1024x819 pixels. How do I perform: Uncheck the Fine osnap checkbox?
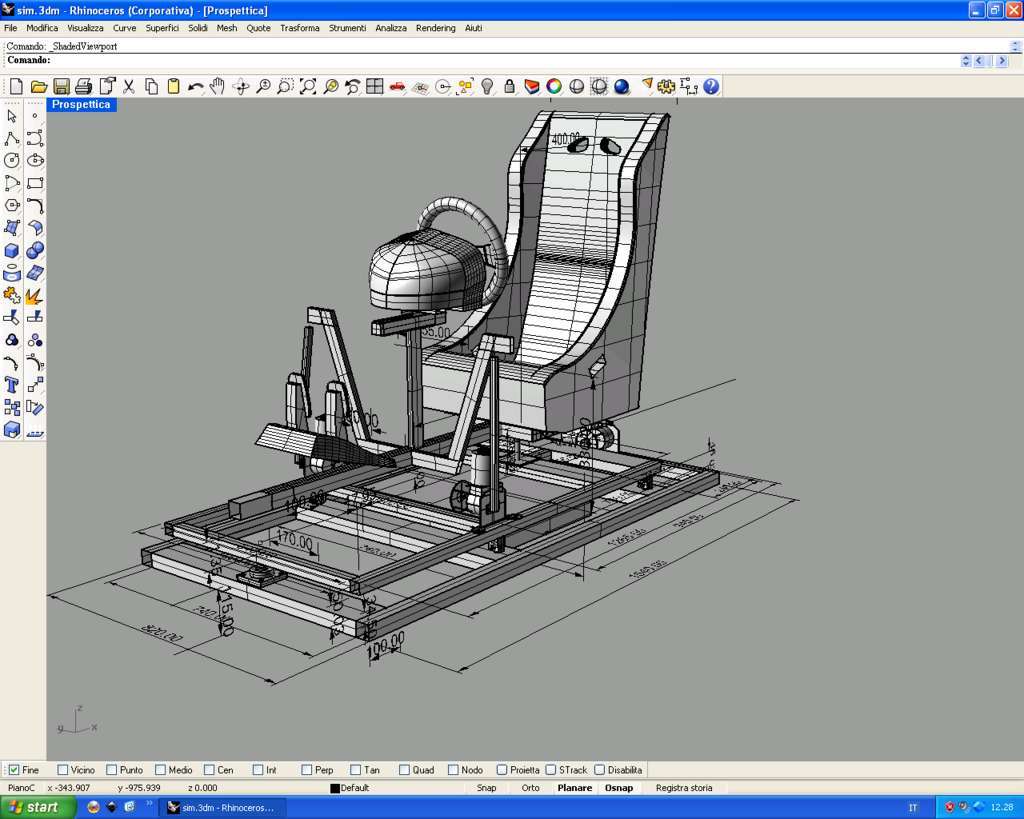(x=14, y=770)
